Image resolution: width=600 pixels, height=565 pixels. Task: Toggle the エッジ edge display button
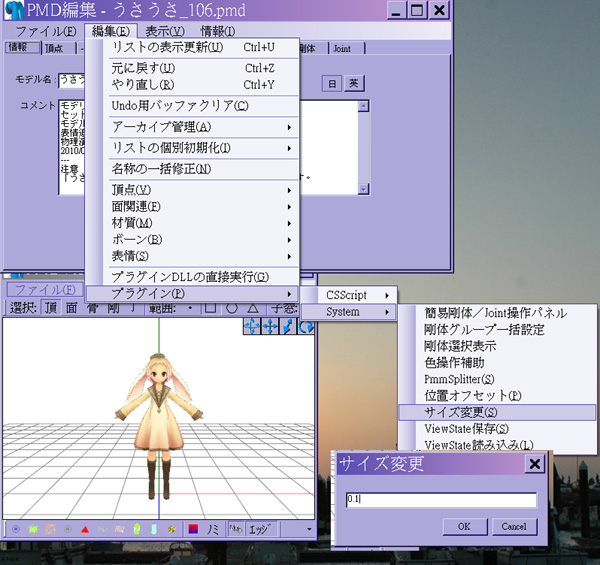[x=261, y=529]
